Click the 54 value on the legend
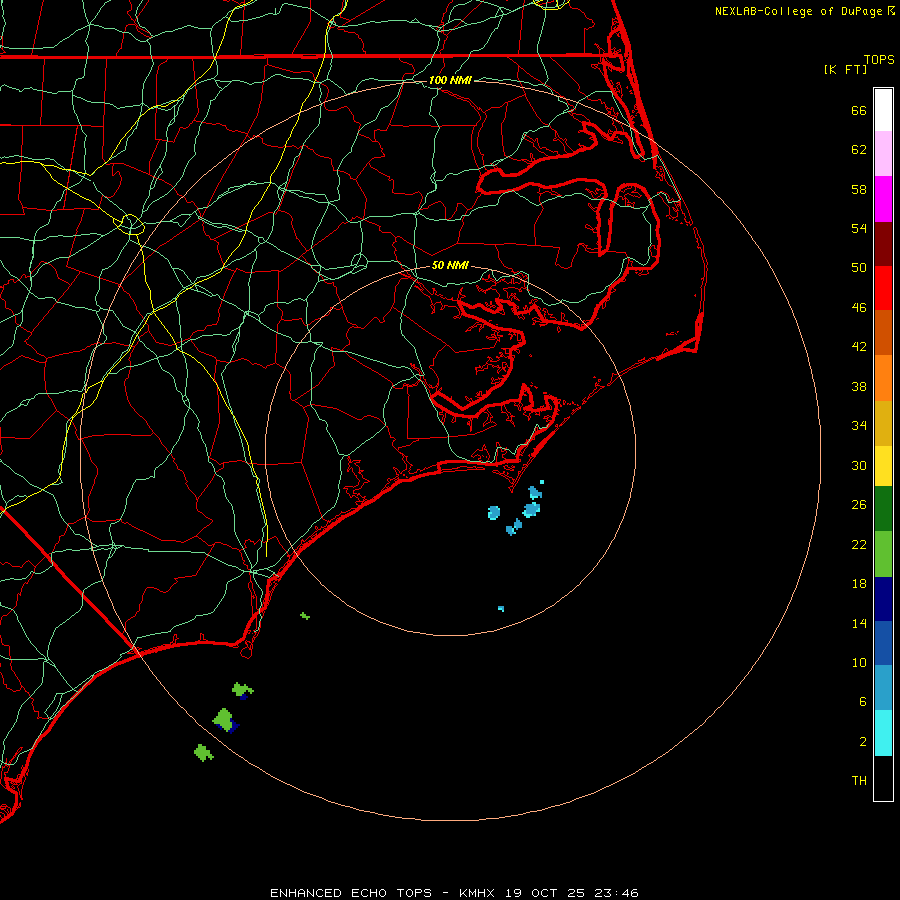Image resolution: width=900 pixels, height=900 pixels. 859,228
